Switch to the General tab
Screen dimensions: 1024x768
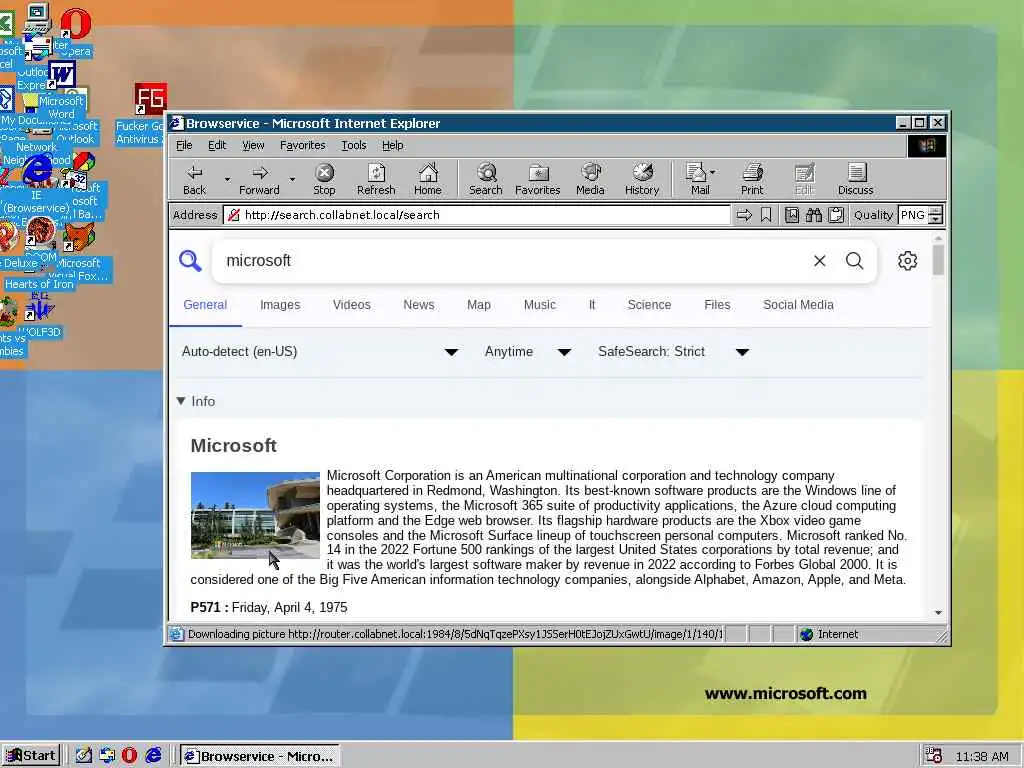[205, 305]
